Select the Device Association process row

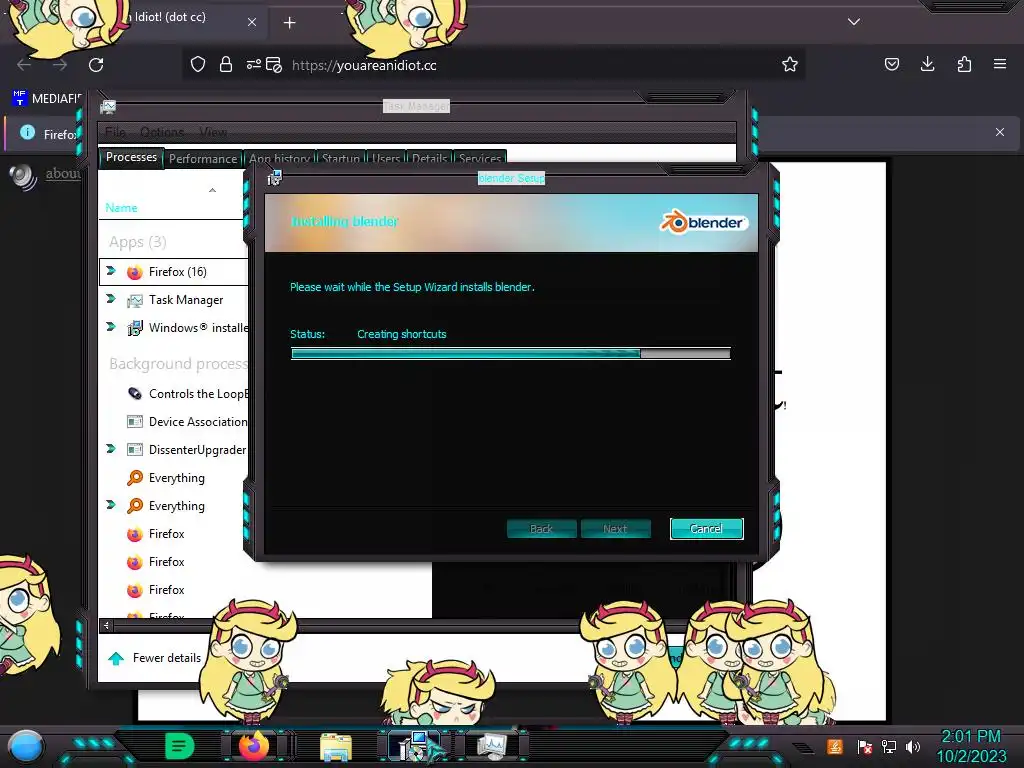174,422
